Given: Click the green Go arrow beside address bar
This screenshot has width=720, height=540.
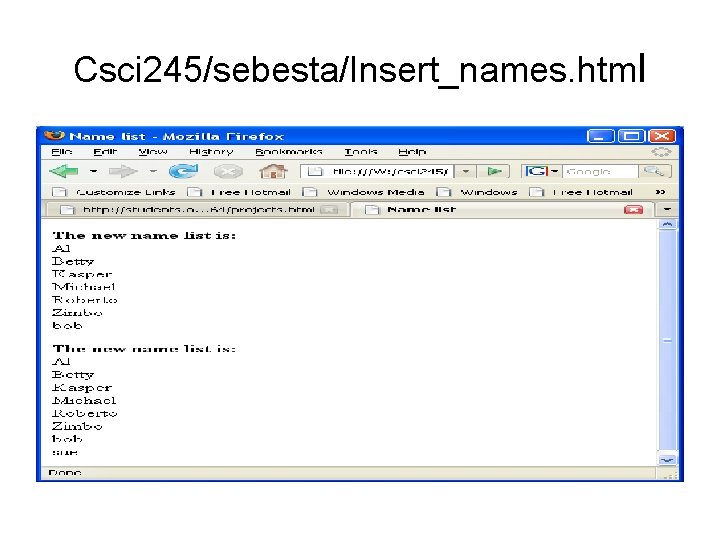Looking at the screenshot, I should click(494, 171).
